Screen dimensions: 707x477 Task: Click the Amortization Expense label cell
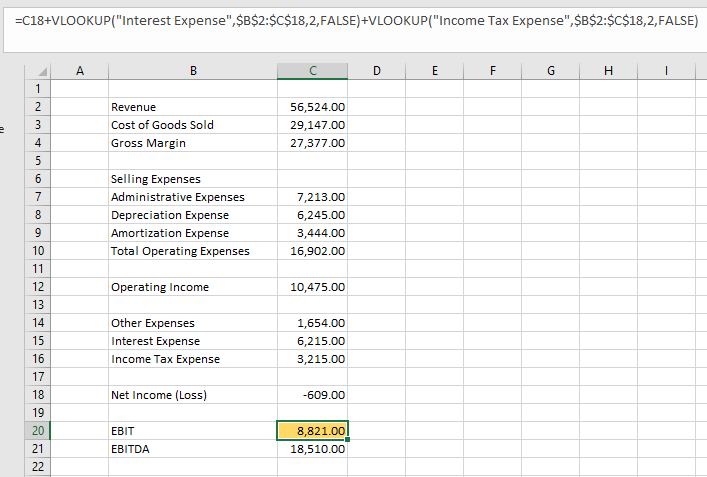click(193, 233)
